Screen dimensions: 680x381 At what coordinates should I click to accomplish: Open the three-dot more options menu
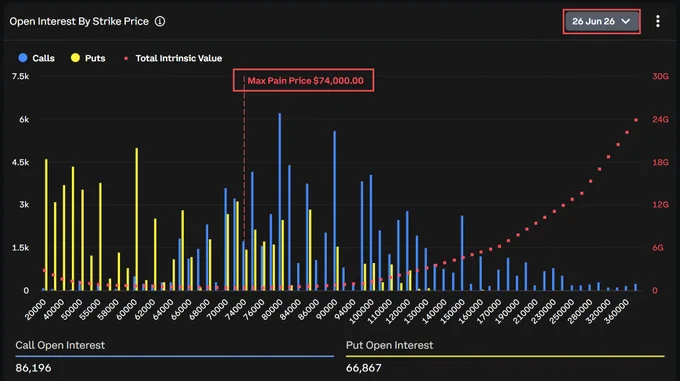[x=657, y=21]
